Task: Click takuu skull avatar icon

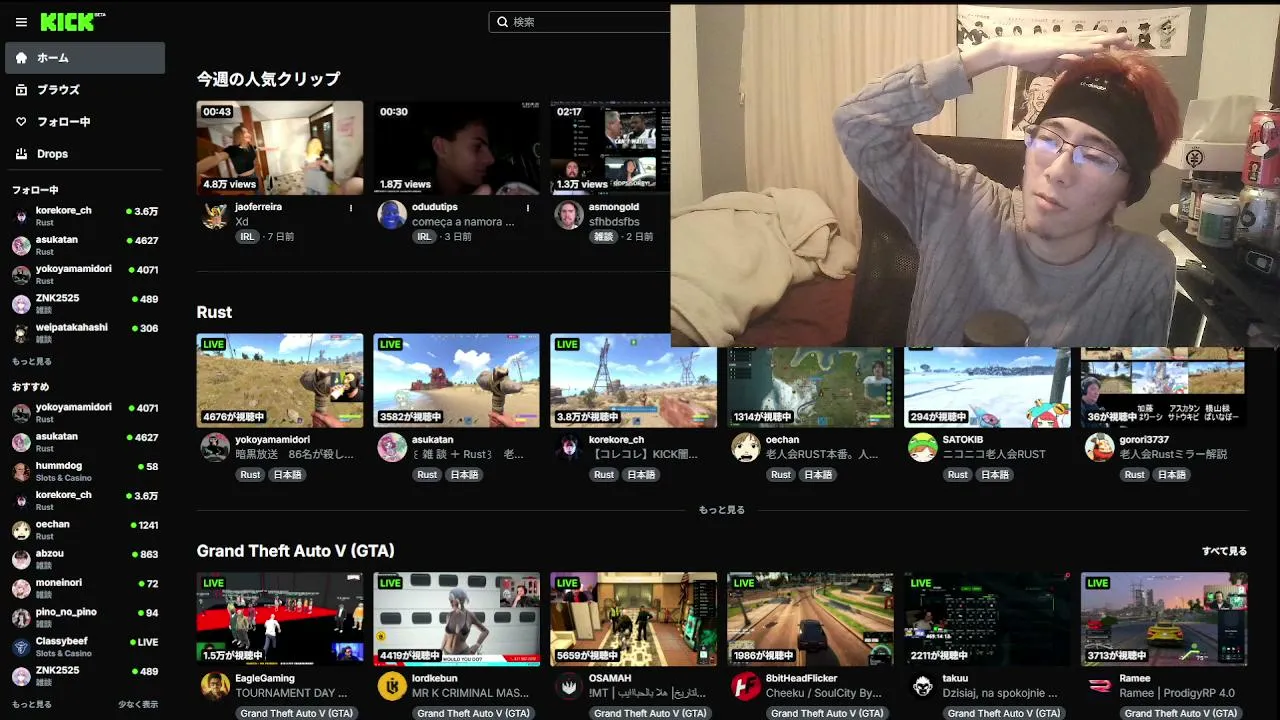Action: (922, 686)
